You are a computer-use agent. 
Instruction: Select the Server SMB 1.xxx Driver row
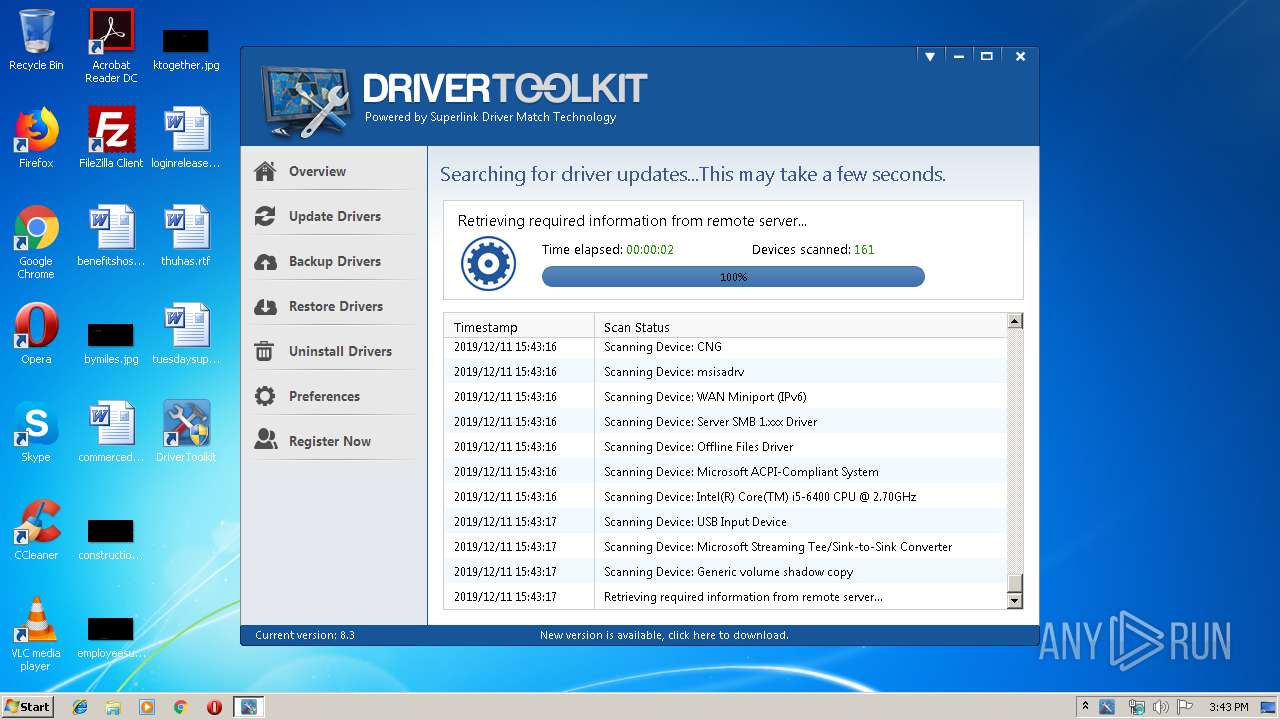click(725, 422)
